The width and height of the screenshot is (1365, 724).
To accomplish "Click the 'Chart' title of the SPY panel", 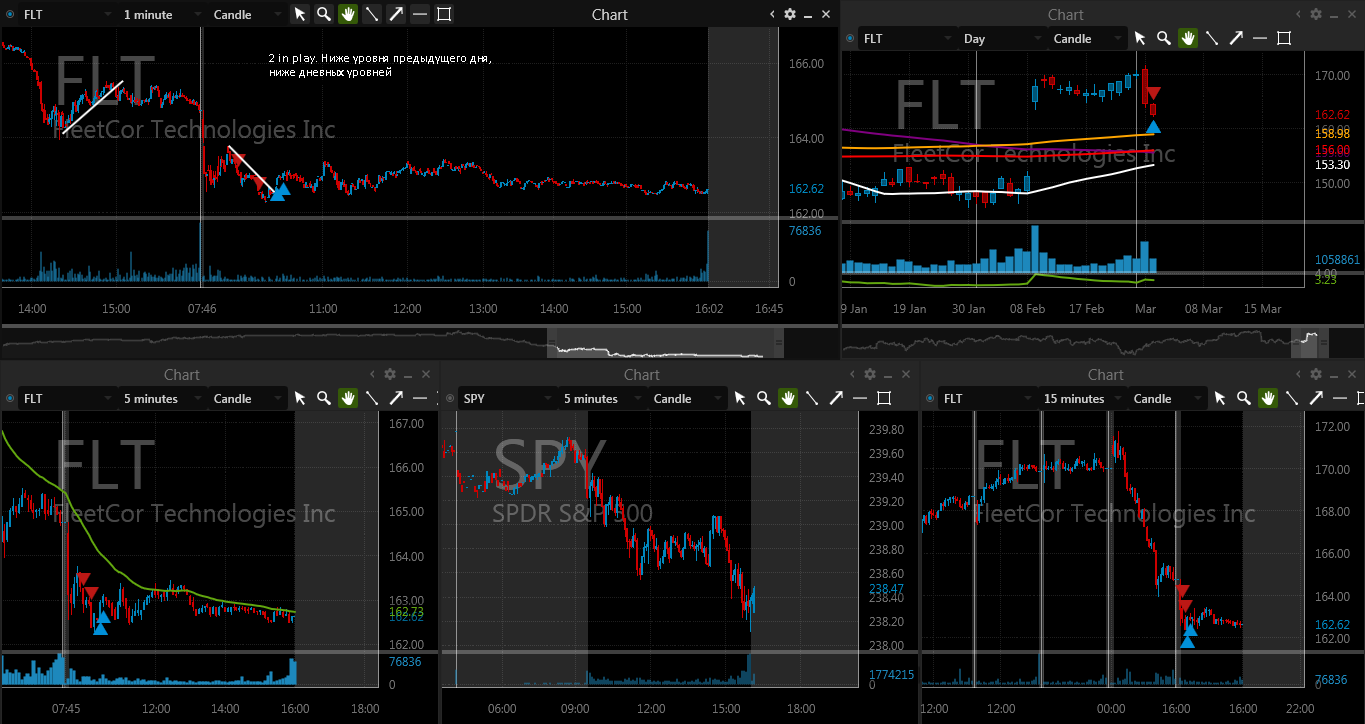I will [642, 374].
